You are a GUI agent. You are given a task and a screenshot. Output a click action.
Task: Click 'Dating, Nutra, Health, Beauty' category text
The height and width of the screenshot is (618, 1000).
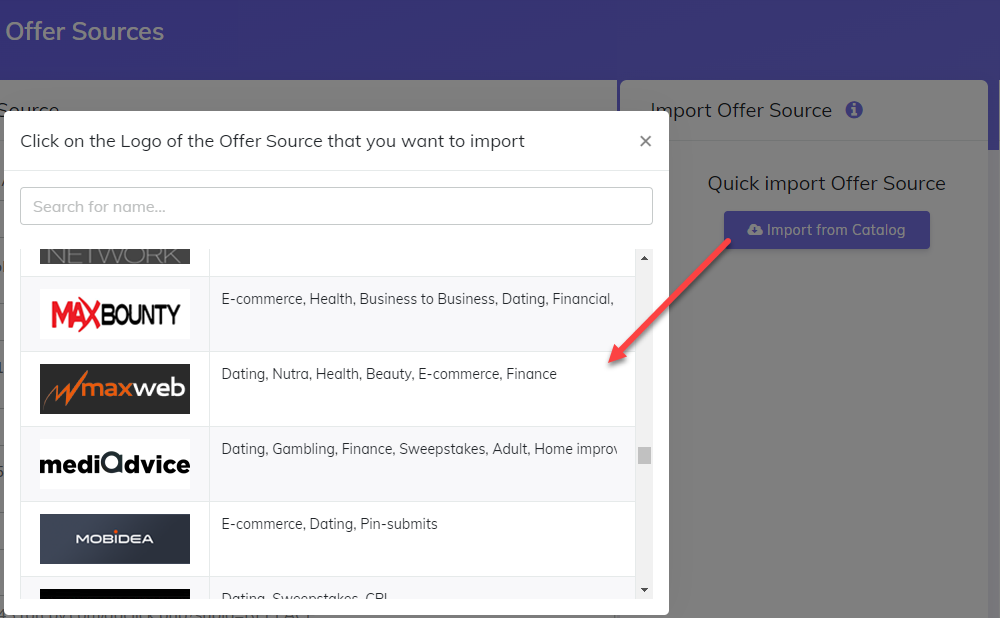(389, 374)
